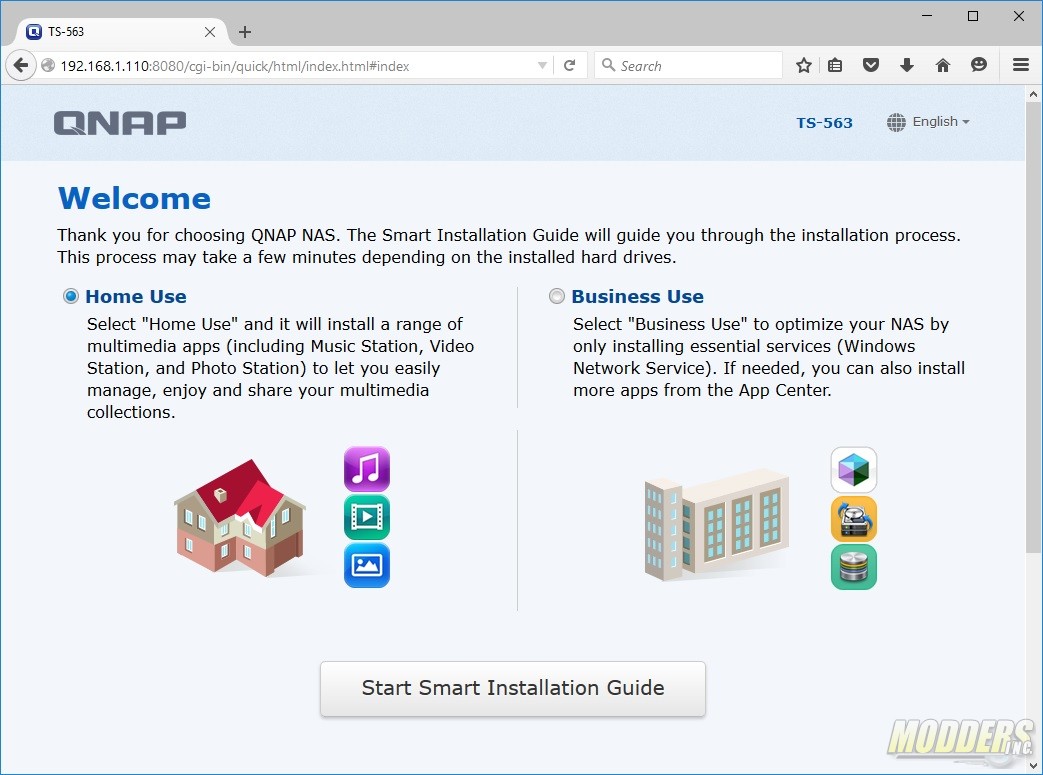Close the TS-563 tab

(210, 32)
